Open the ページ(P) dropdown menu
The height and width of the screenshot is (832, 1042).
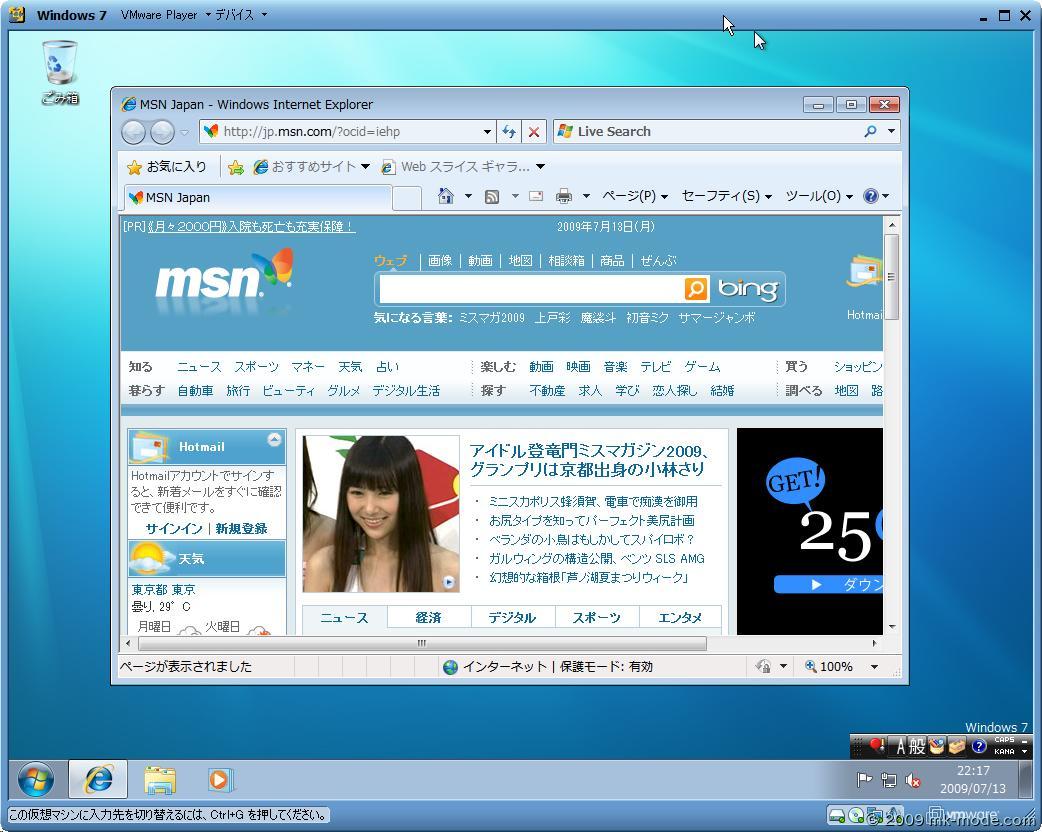click(634, 196)
